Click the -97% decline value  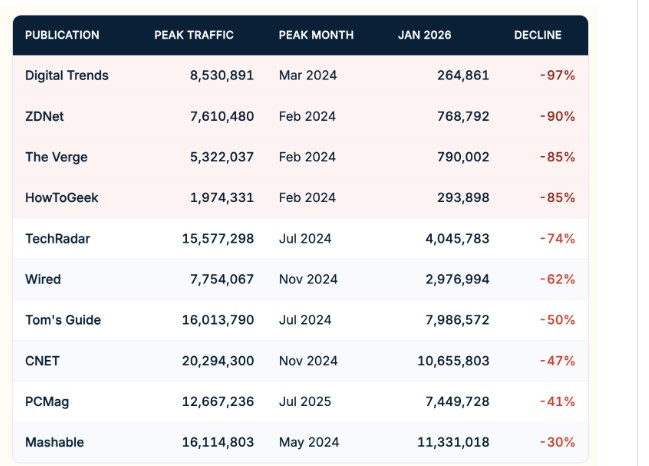[557, 75]
